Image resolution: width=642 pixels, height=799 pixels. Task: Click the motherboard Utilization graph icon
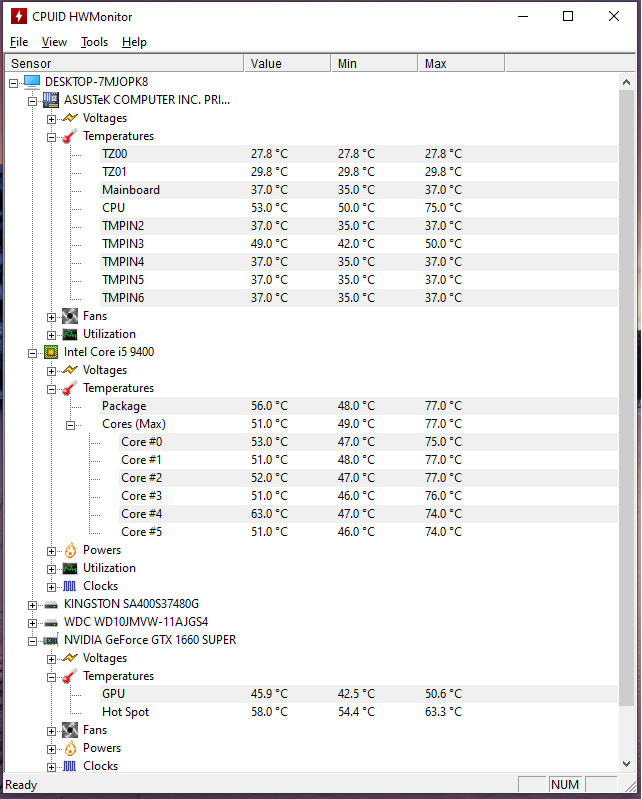[70, 334]
